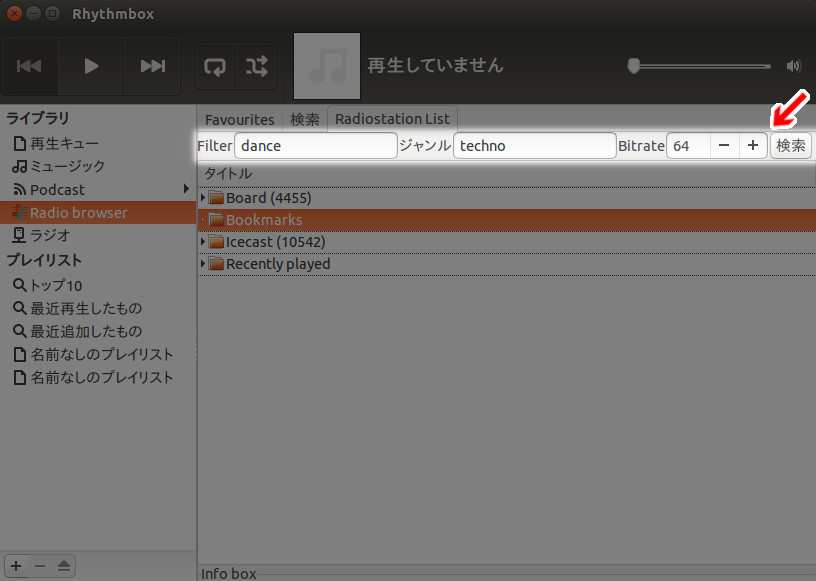Toggle repeat playback mode

[x=214, y=66]
